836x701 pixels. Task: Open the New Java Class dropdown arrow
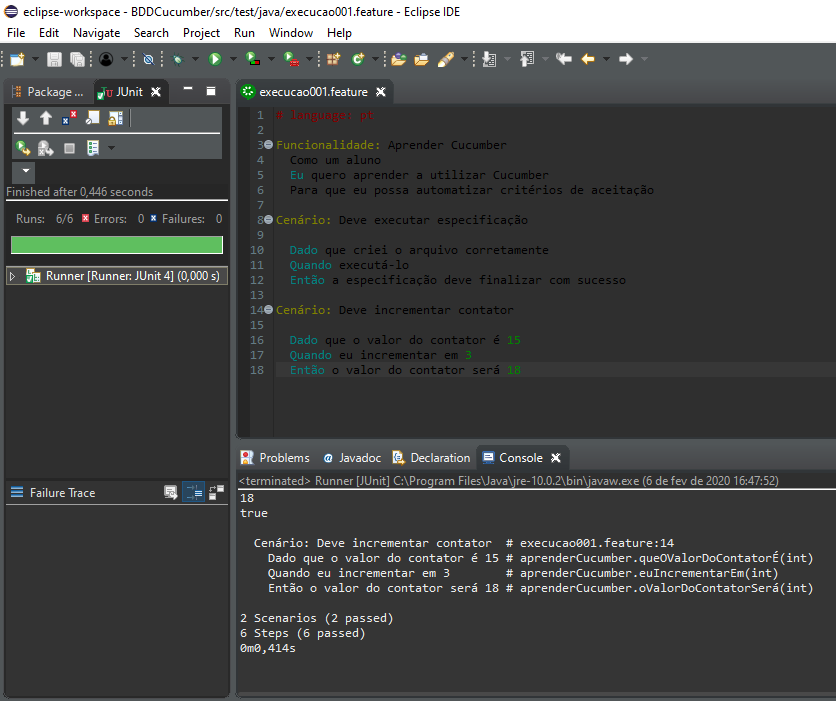375,59
